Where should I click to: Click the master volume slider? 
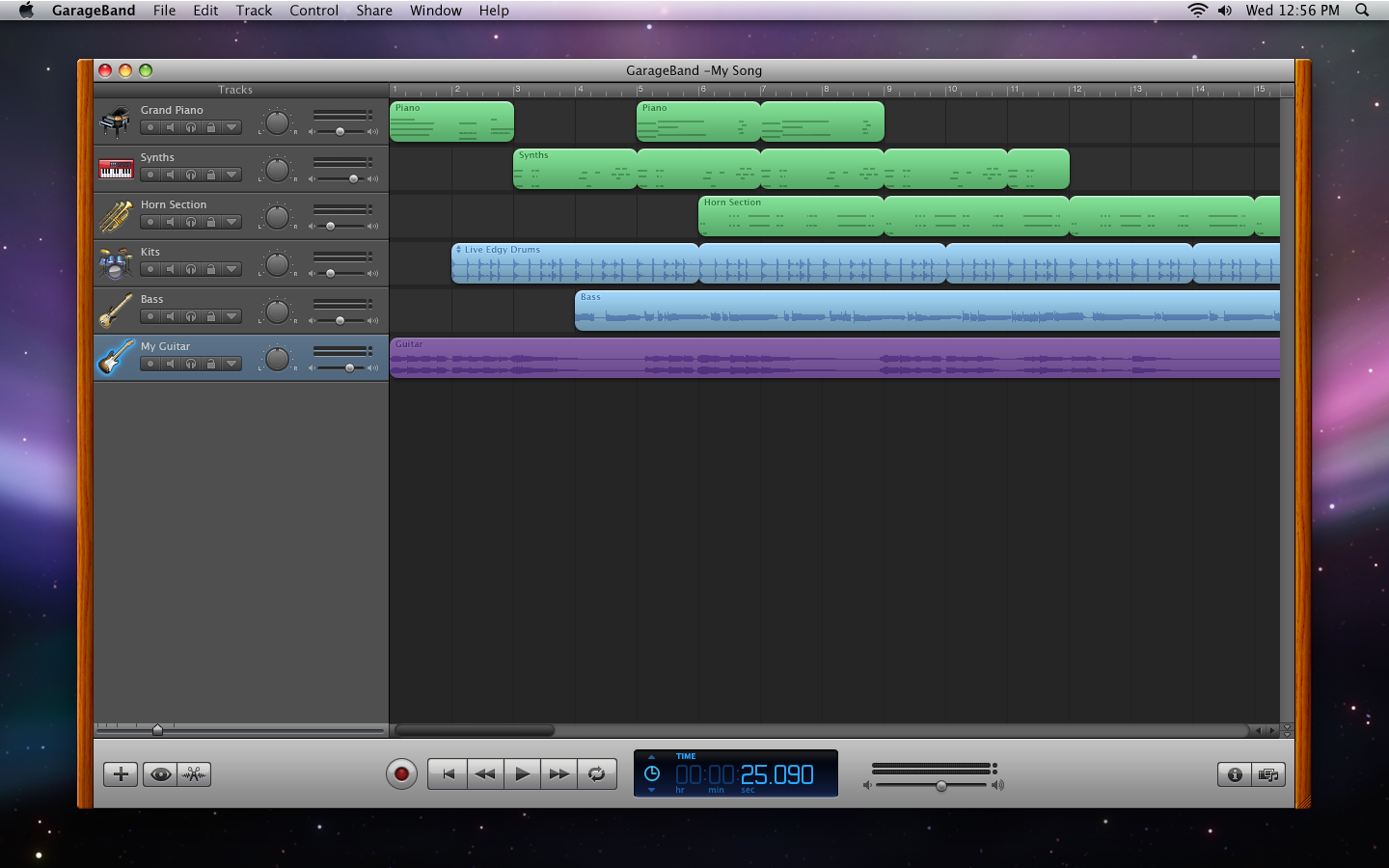coord(933,785)
